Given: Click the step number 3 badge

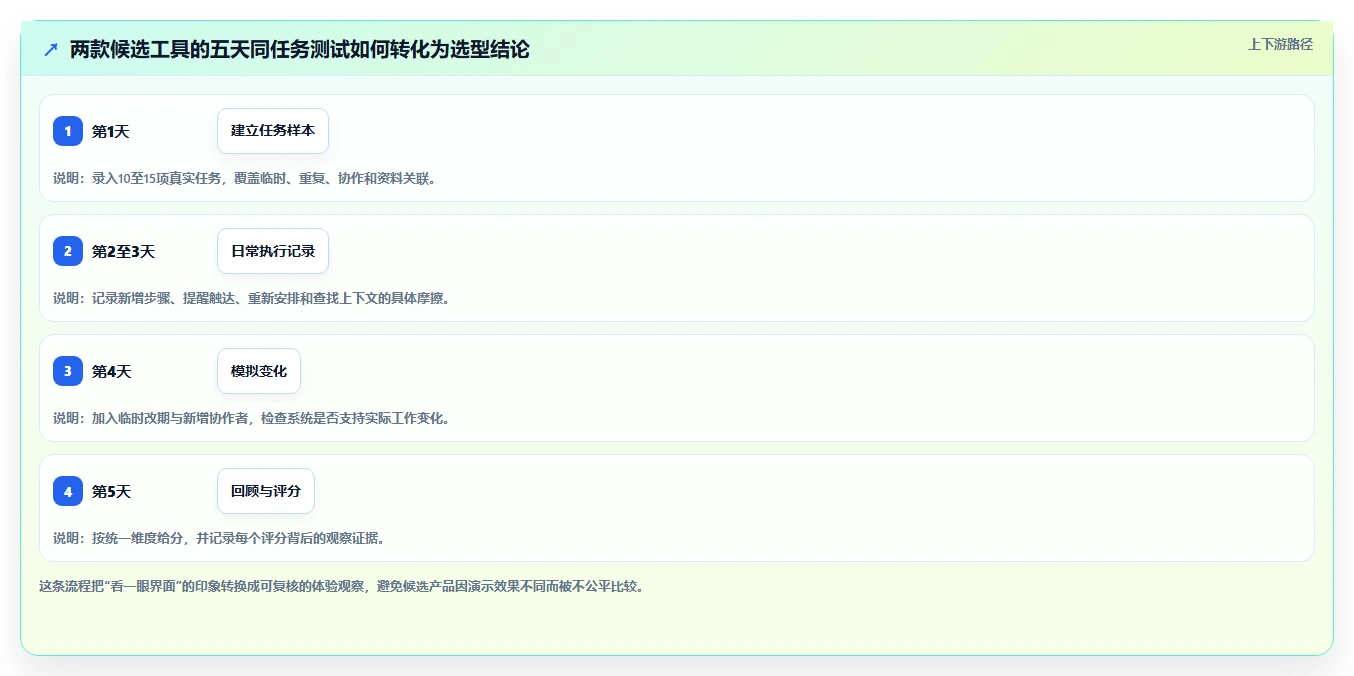Looking at the screenshot, I should (x=68, y=371).
